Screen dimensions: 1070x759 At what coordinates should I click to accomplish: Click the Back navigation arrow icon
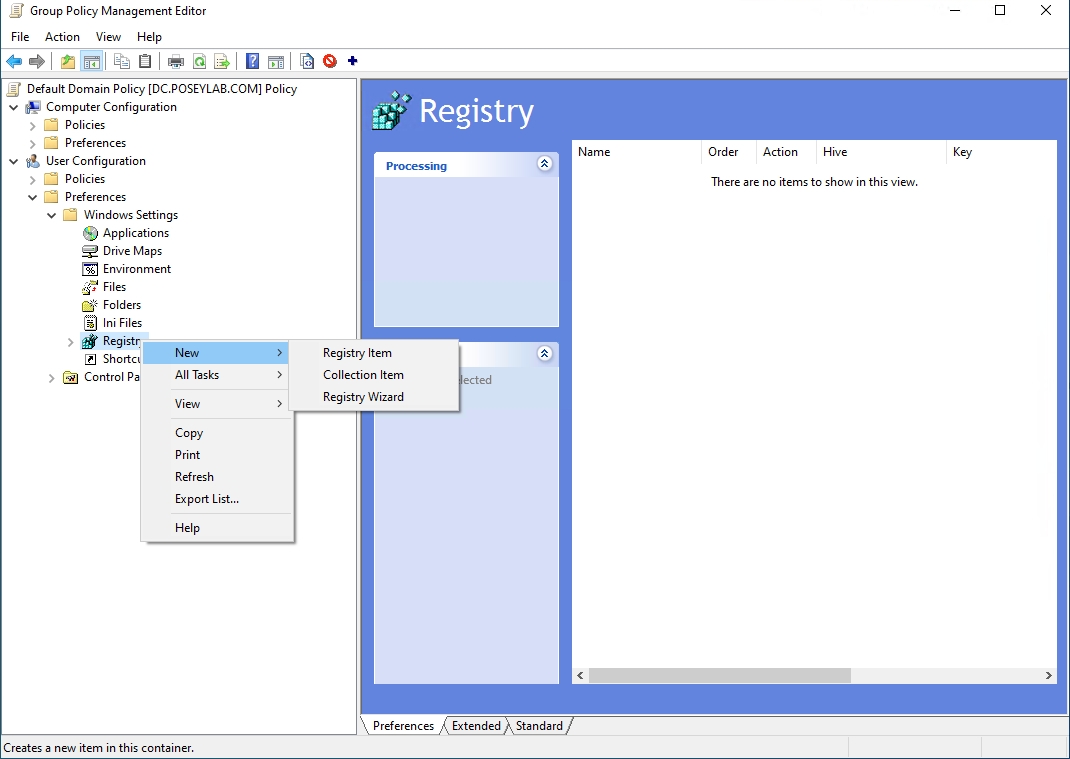(13, 61)
